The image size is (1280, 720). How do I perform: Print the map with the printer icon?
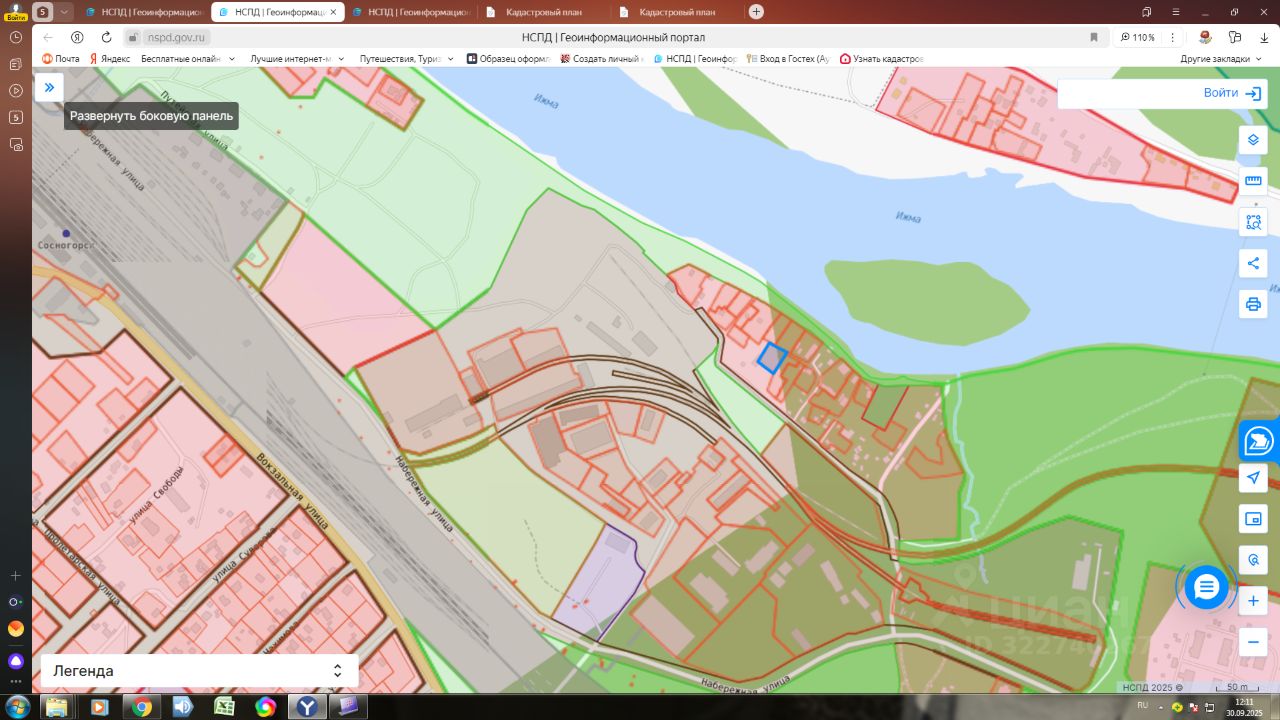tap(1253, 304)
